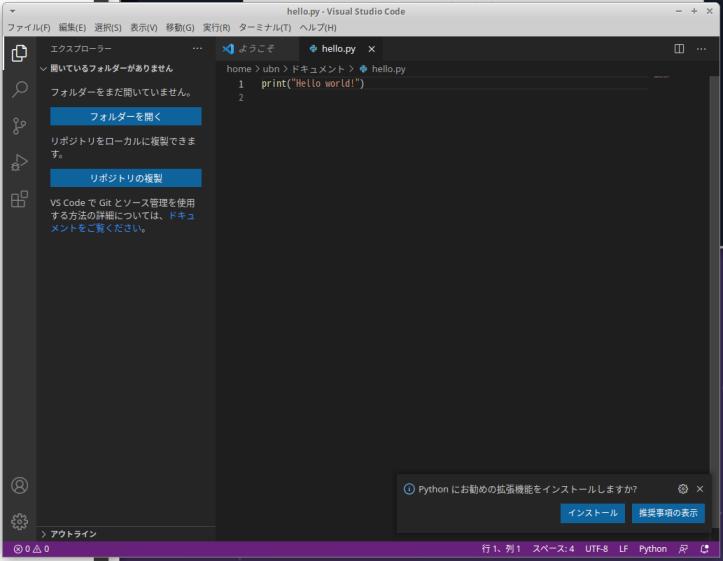723x561 pixels.
Task: Click line number 2 in the gutter
Action: (x=241, y=98)
